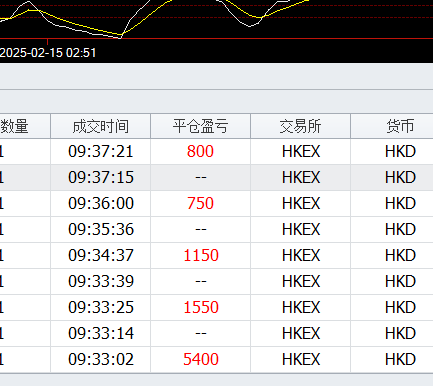Sort by the 货币 column header
433x386 pixels.
pyautogui.click(x=392, y=126)
